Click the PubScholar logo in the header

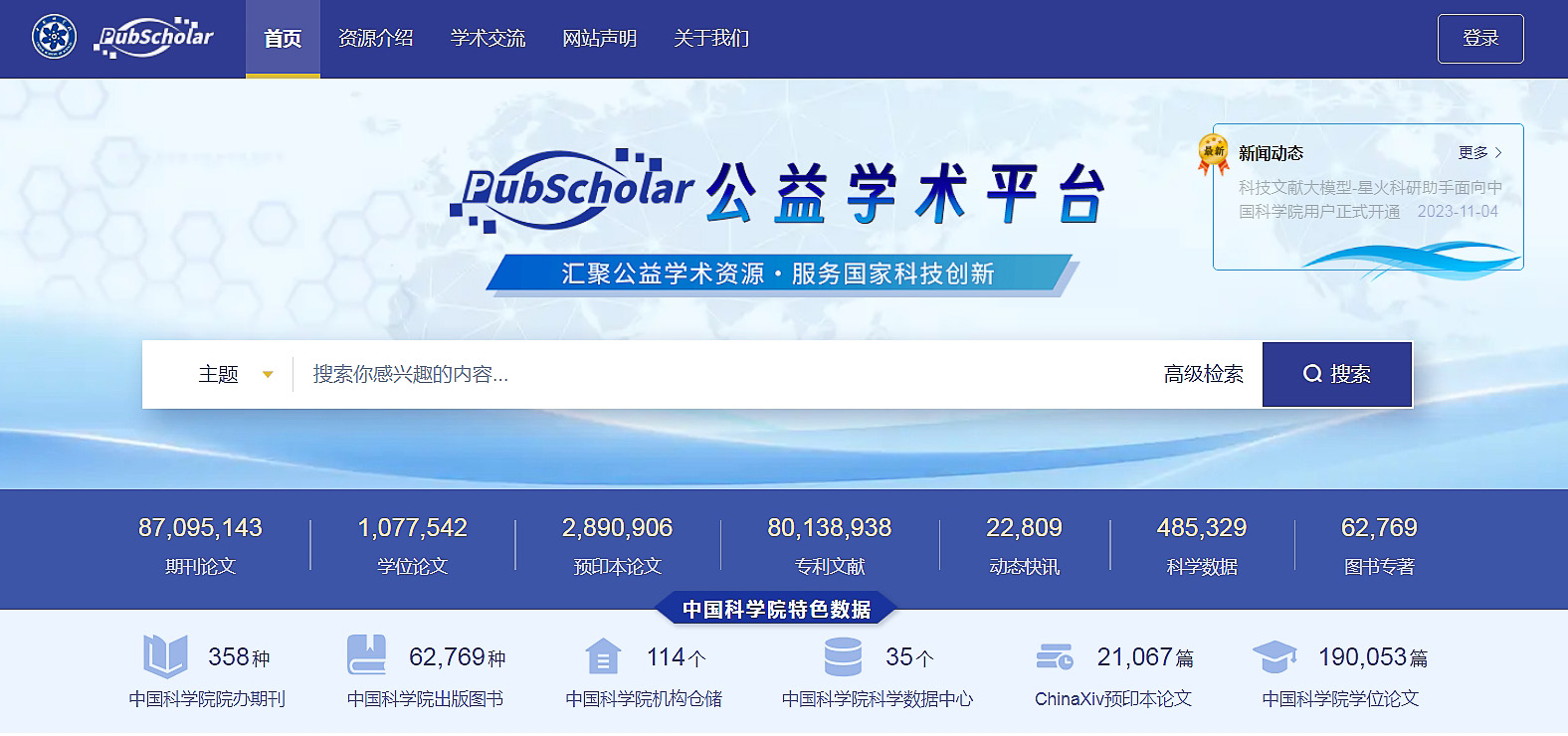153,38
